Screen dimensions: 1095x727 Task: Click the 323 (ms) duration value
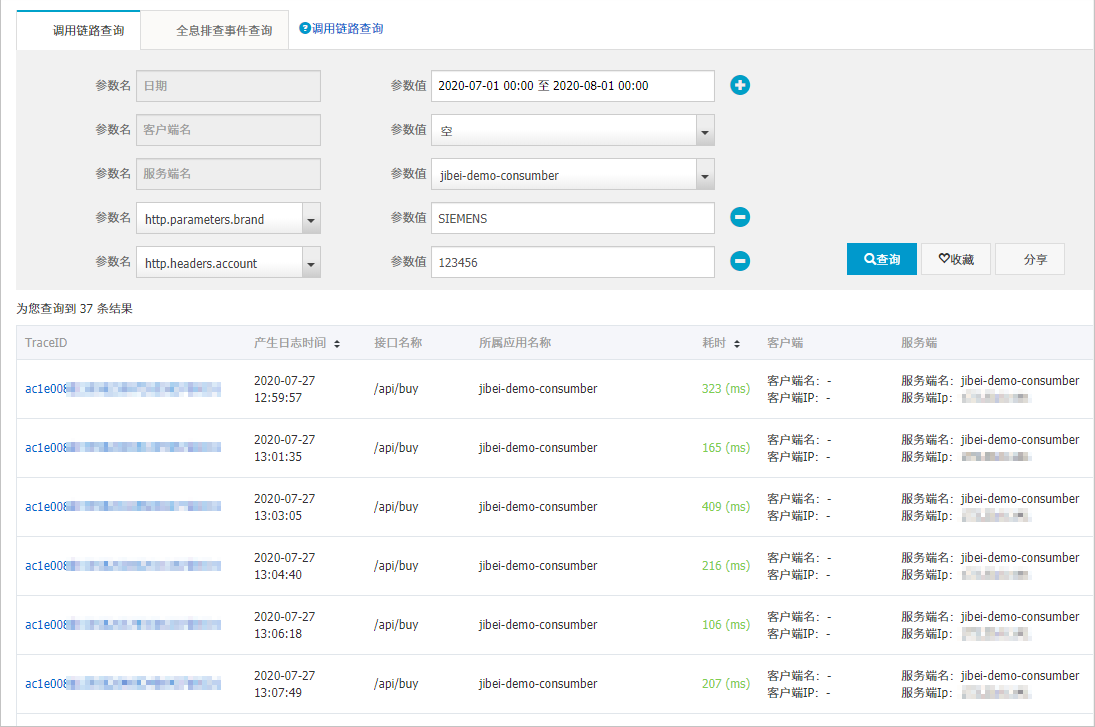click(x=726, y=389)
